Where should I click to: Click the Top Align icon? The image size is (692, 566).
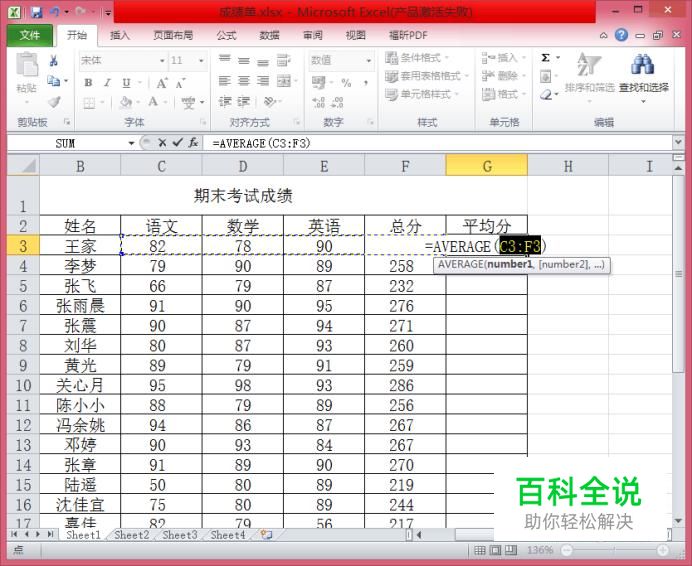(x=225, y=59)
